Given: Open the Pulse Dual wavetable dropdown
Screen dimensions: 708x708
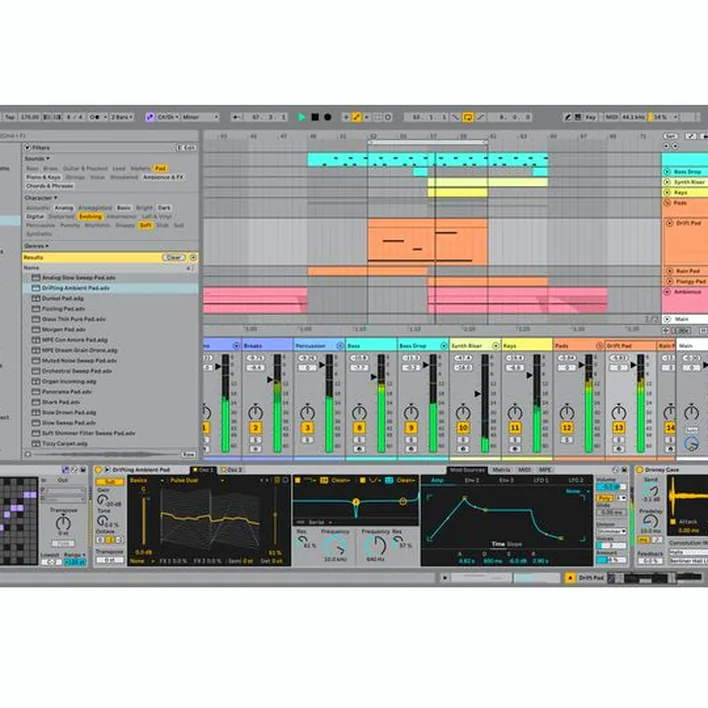Looking at the screenshot, I should (x=197, y=480).
